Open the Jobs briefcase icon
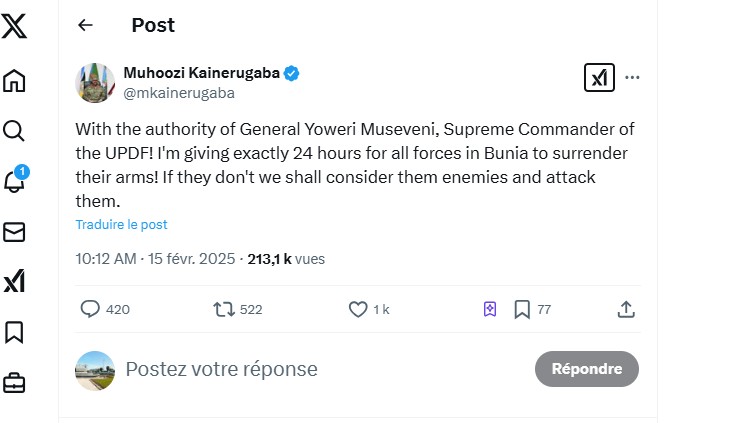736x423 pixels. click(x=14, y=382)
